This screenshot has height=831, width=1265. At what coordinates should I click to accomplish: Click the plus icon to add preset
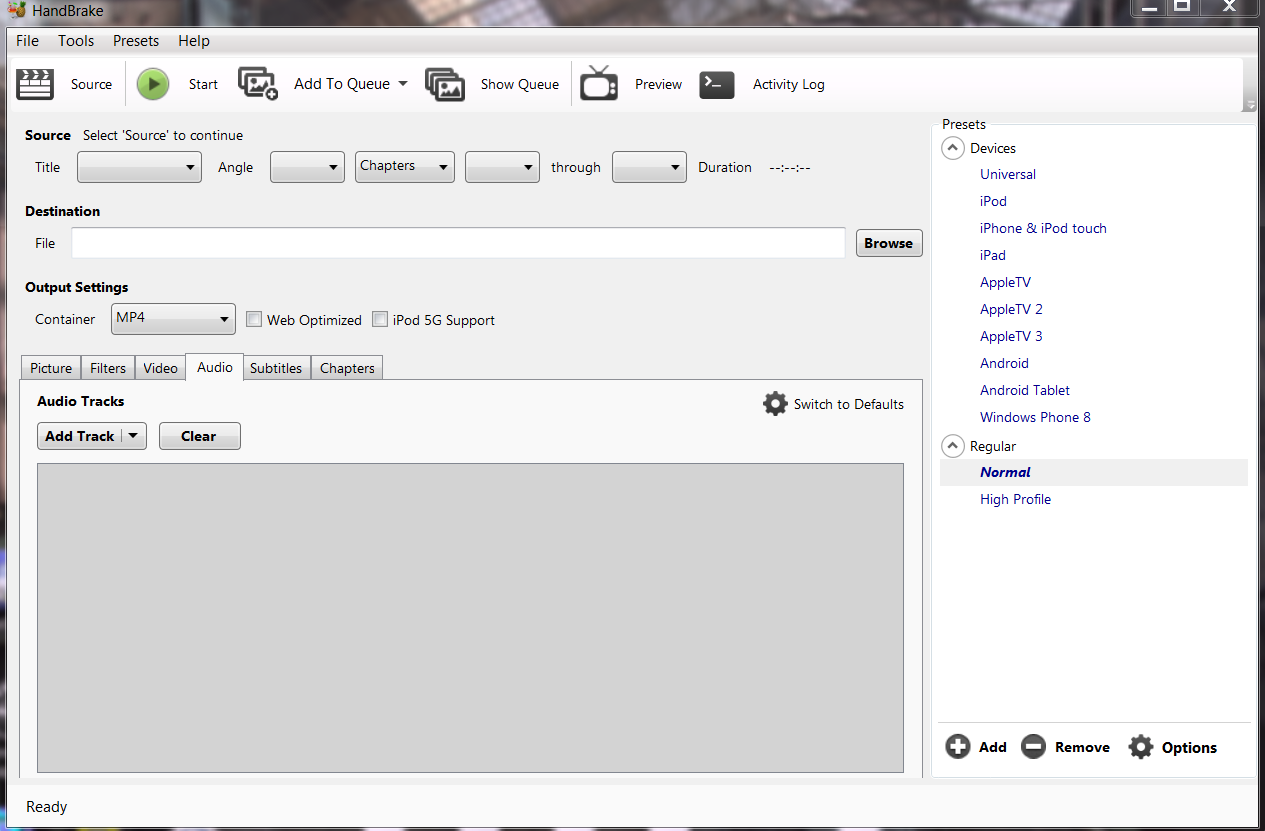(958, 747)
